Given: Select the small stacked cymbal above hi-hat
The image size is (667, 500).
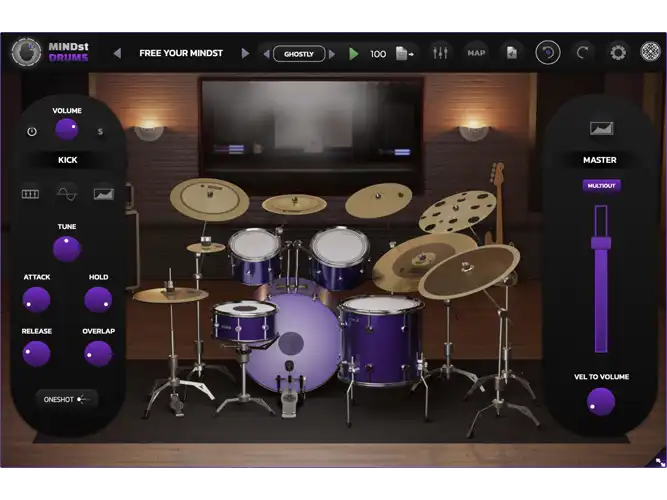Looking at the screenshot, I should (206, 247).
